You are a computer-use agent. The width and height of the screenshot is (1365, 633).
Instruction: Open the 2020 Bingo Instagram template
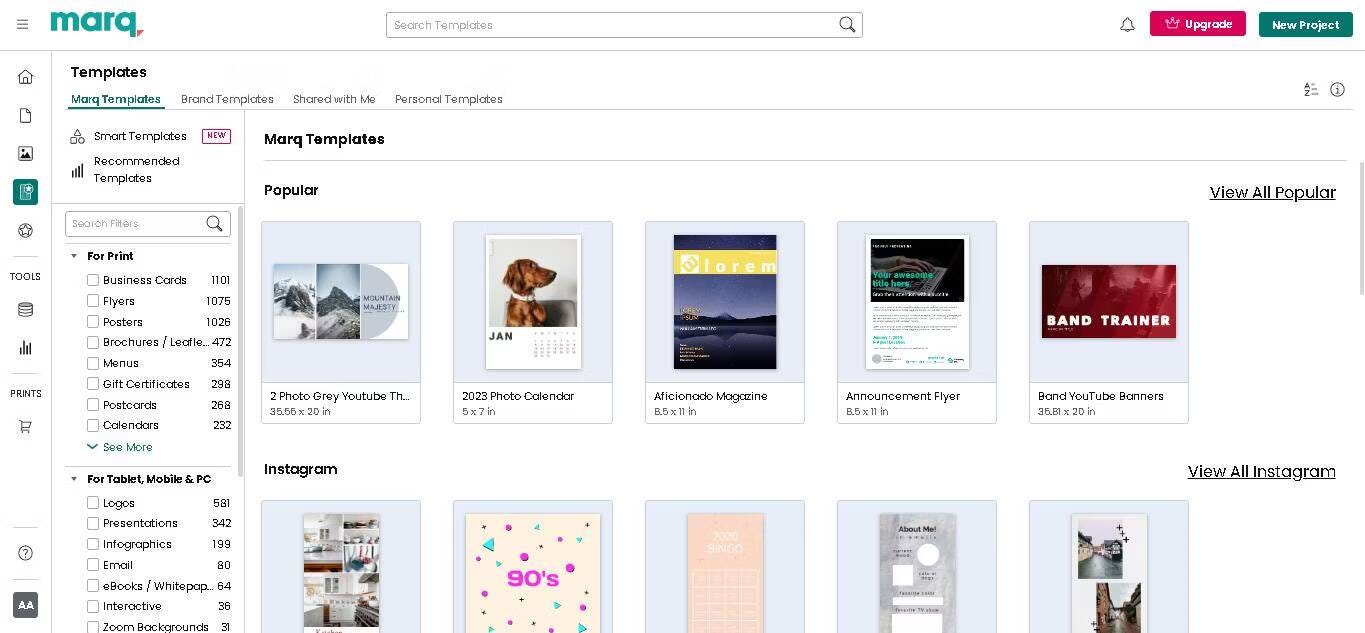click(725, 567)
